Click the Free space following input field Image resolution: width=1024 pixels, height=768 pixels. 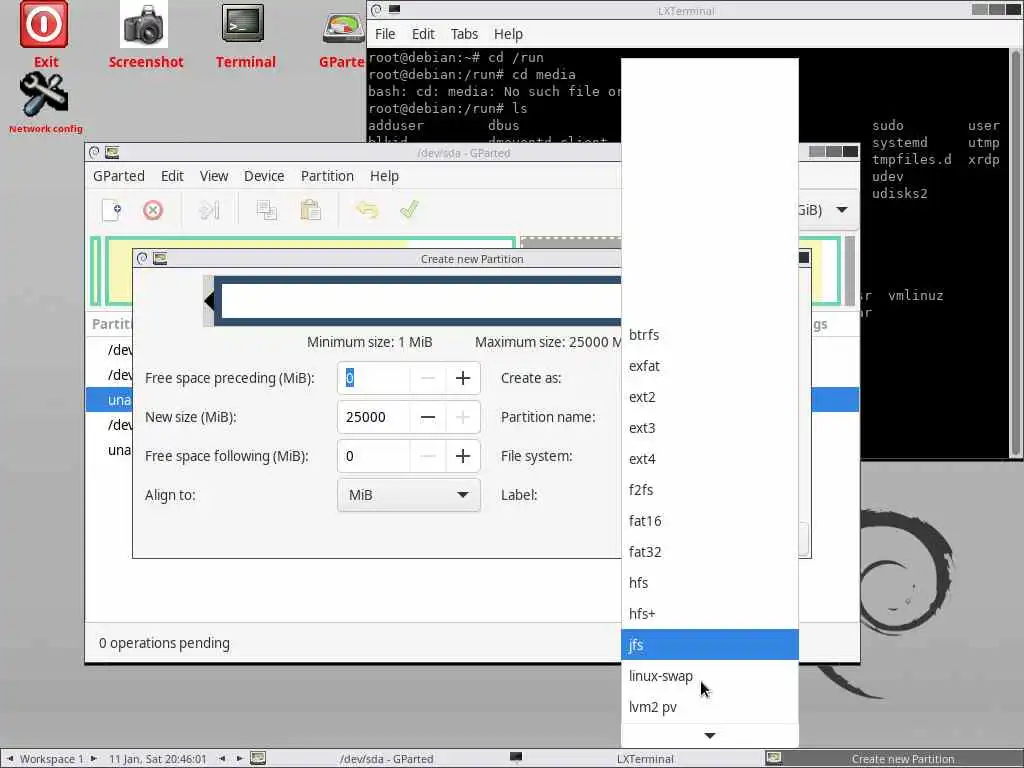click(374, 456)
